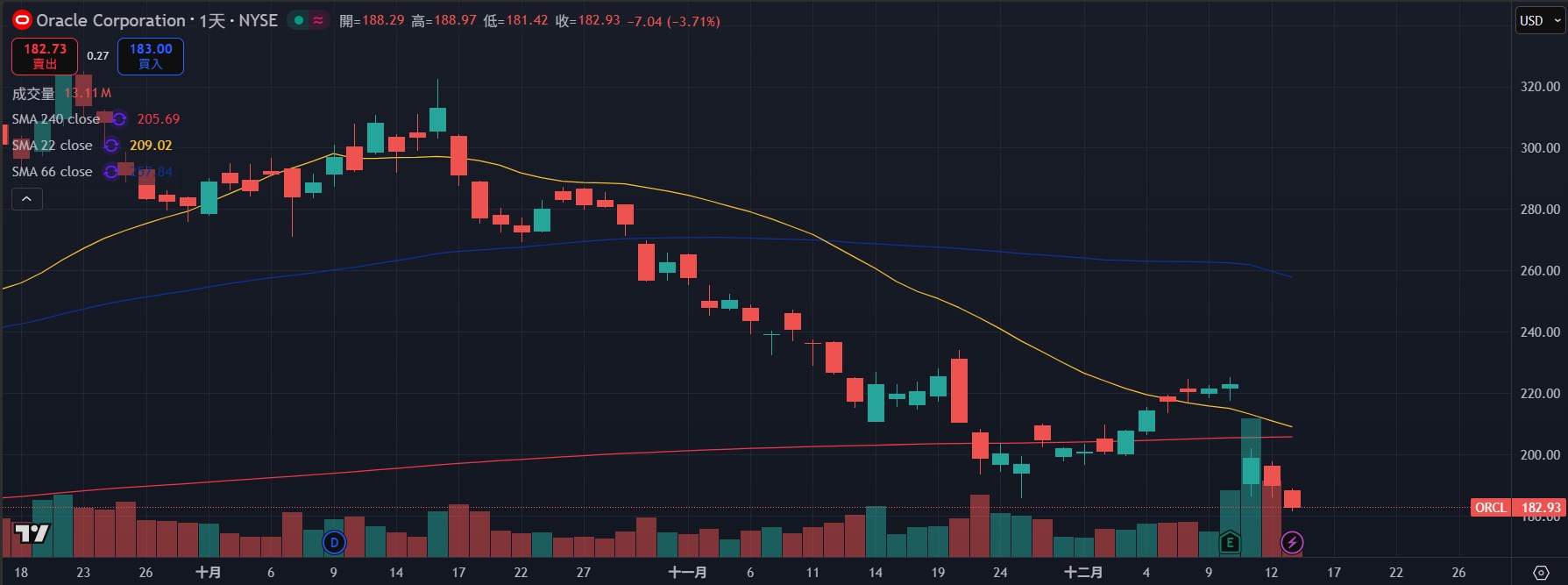Screen dimensions: 1568x585
Task: Click refresh icon next to SMA 240
Action: pos(119,119)
